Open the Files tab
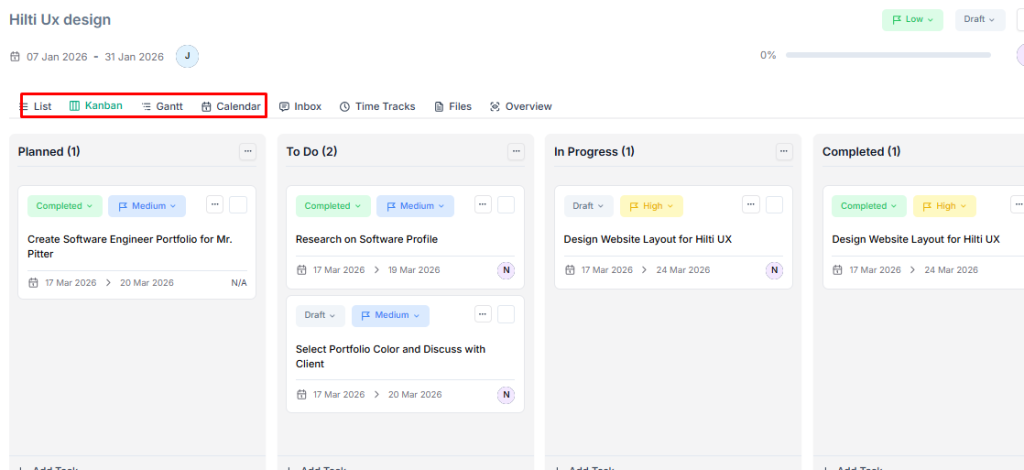Viewport: 1024px width, 470px height. 453,106
